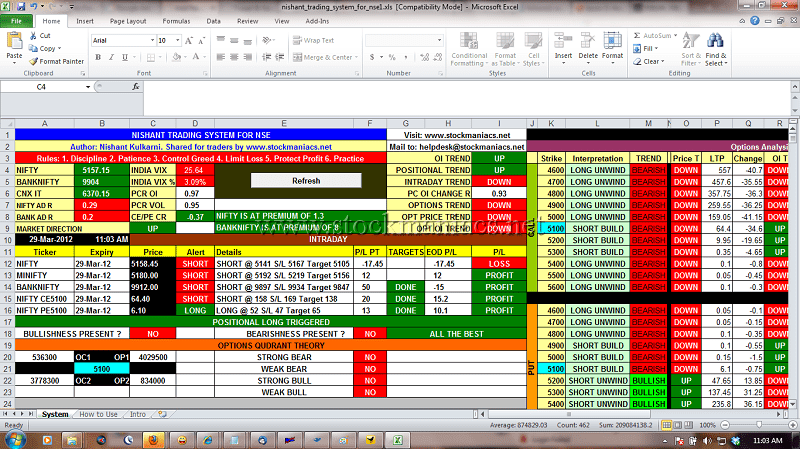
Task: Open the Copy dropdown arrow
Action: [x=60, y=48]
